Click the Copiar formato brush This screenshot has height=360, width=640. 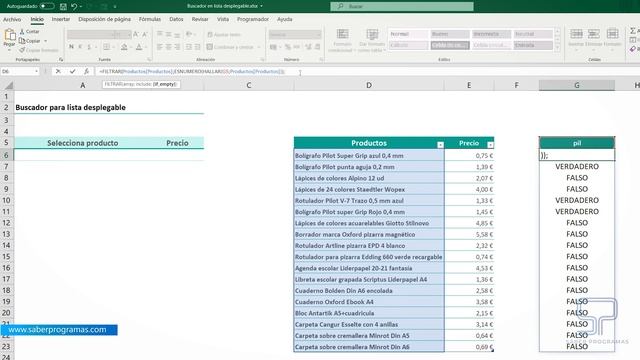click(x=38, y=50)
